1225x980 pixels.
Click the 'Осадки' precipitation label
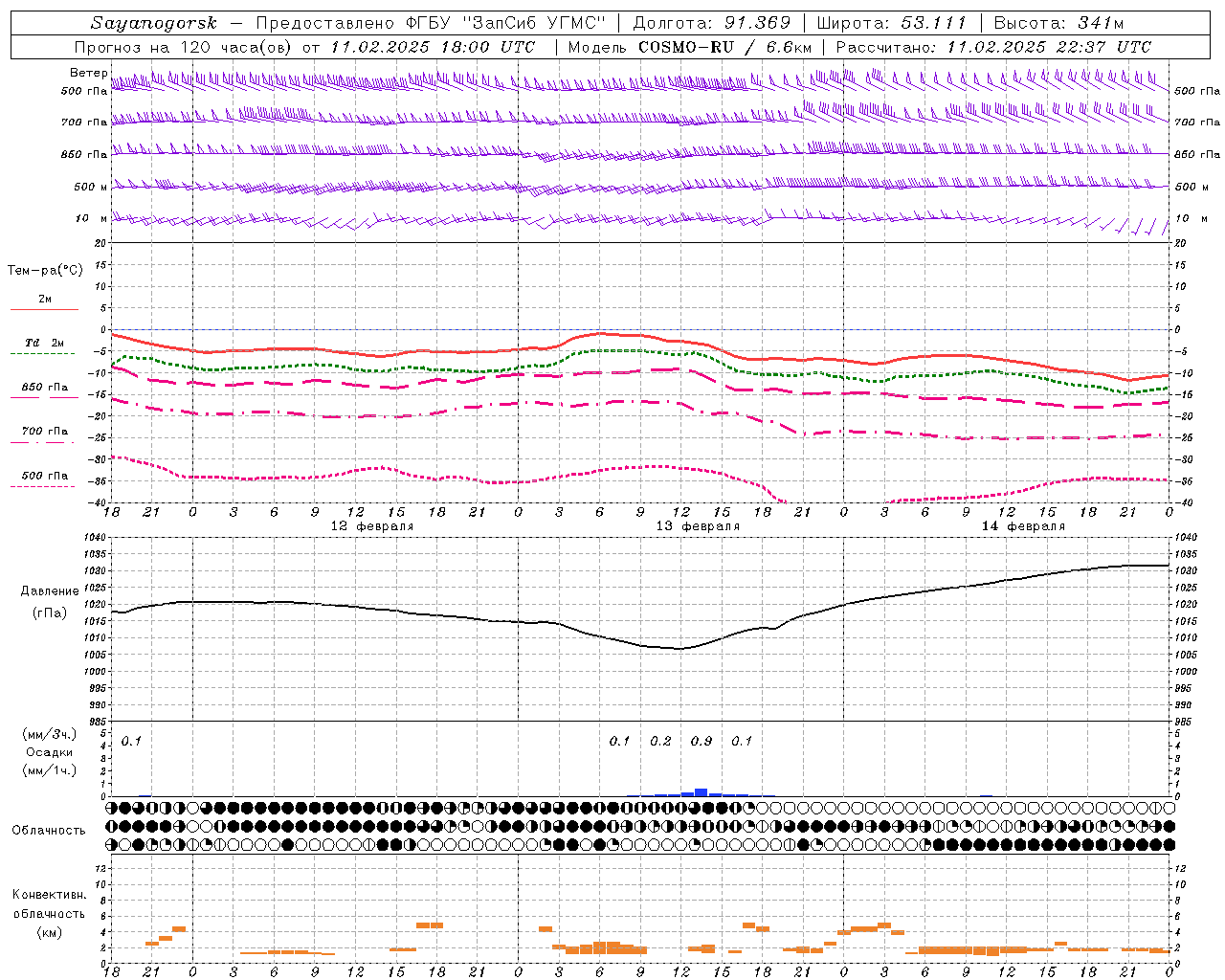tap(50, 752)
